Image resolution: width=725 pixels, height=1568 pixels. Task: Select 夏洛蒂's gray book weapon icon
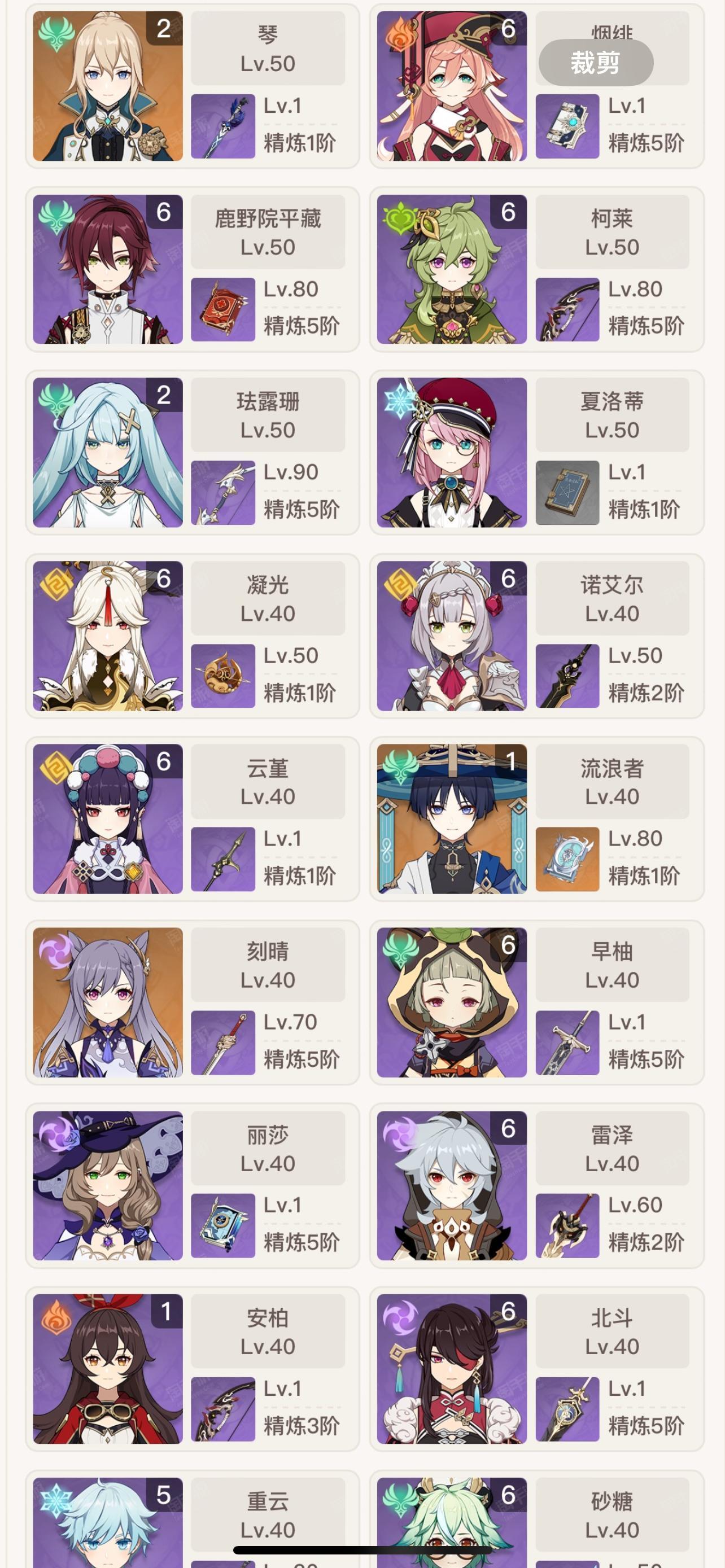567,492
